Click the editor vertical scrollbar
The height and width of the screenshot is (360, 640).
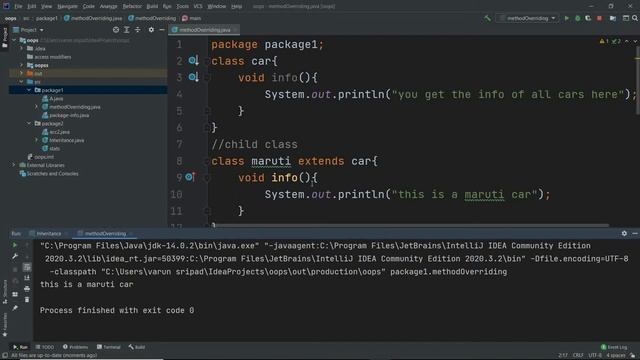click(x=638, y=79)
